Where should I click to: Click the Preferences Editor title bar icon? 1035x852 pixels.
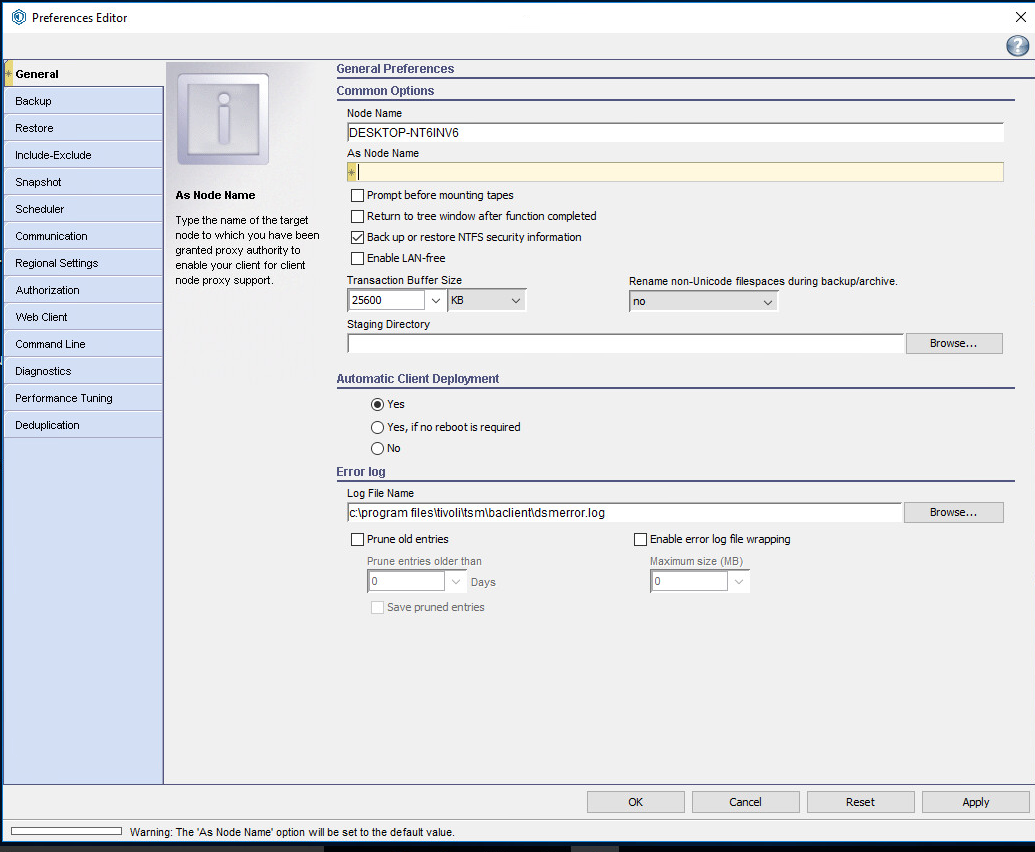tap(18, 17)
